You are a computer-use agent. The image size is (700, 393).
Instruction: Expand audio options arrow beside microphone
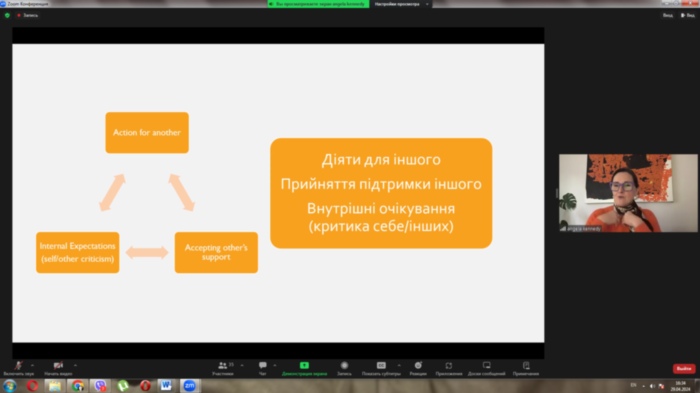pyautogui.click(x=32, y=365)
